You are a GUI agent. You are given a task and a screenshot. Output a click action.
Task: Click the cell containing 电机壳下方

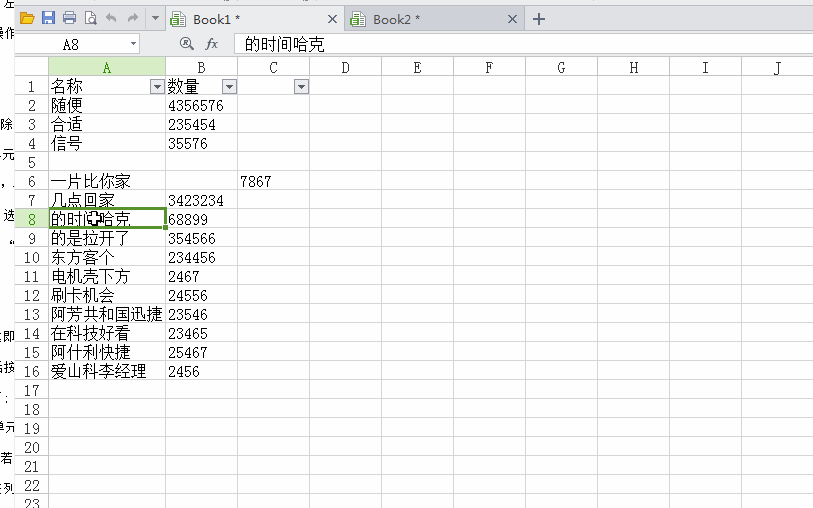107,276
